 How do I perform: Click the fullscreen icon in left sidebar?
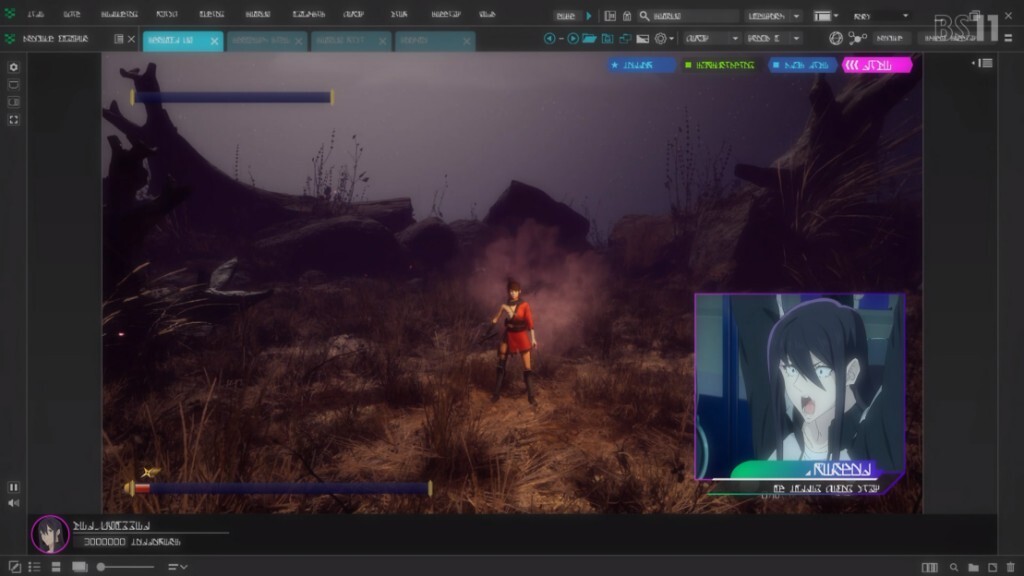(x=13, y=120)
